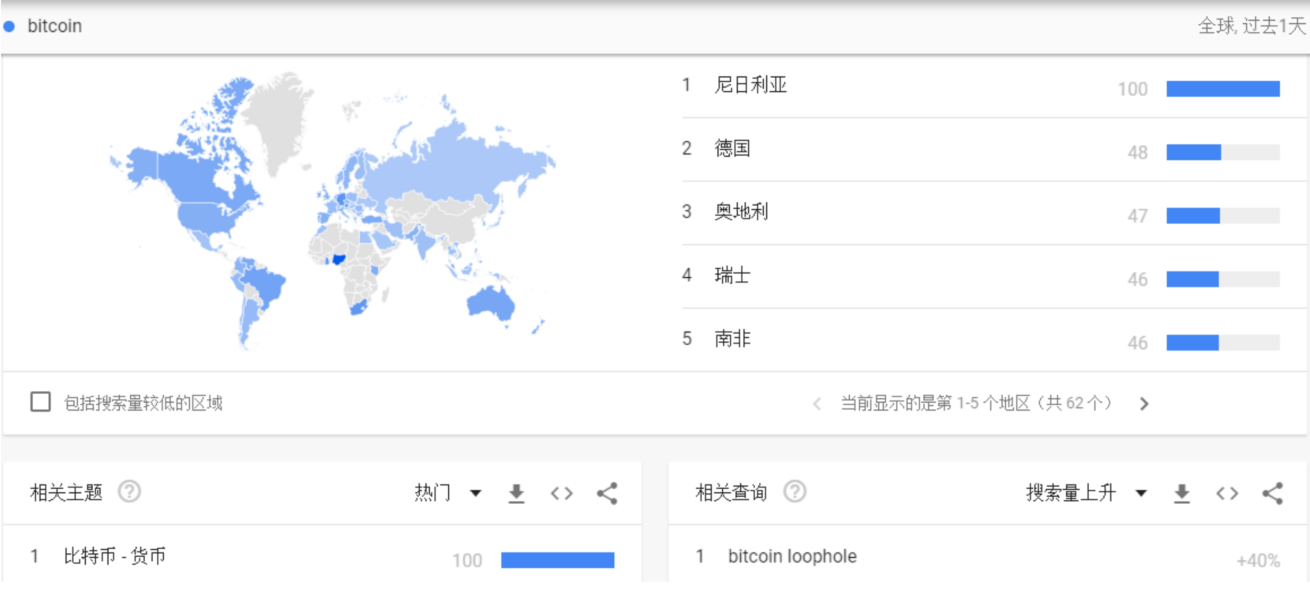Click the bitcoin search term label
The height and width of the screenshot is (589, 1310).
54,26
